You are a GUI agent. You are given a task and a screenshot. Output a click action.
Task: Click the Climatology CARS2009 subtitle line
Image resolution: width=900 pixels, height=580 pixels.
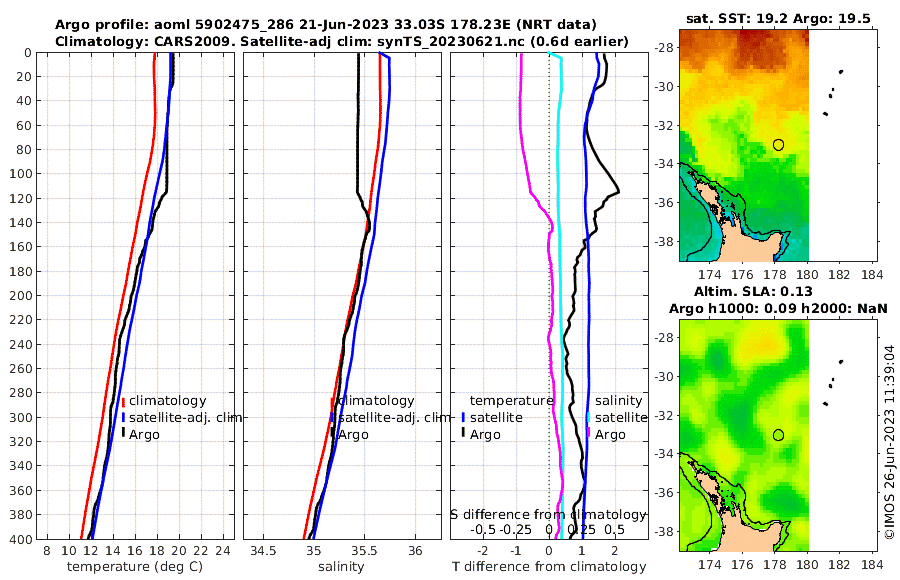point(342,41)
